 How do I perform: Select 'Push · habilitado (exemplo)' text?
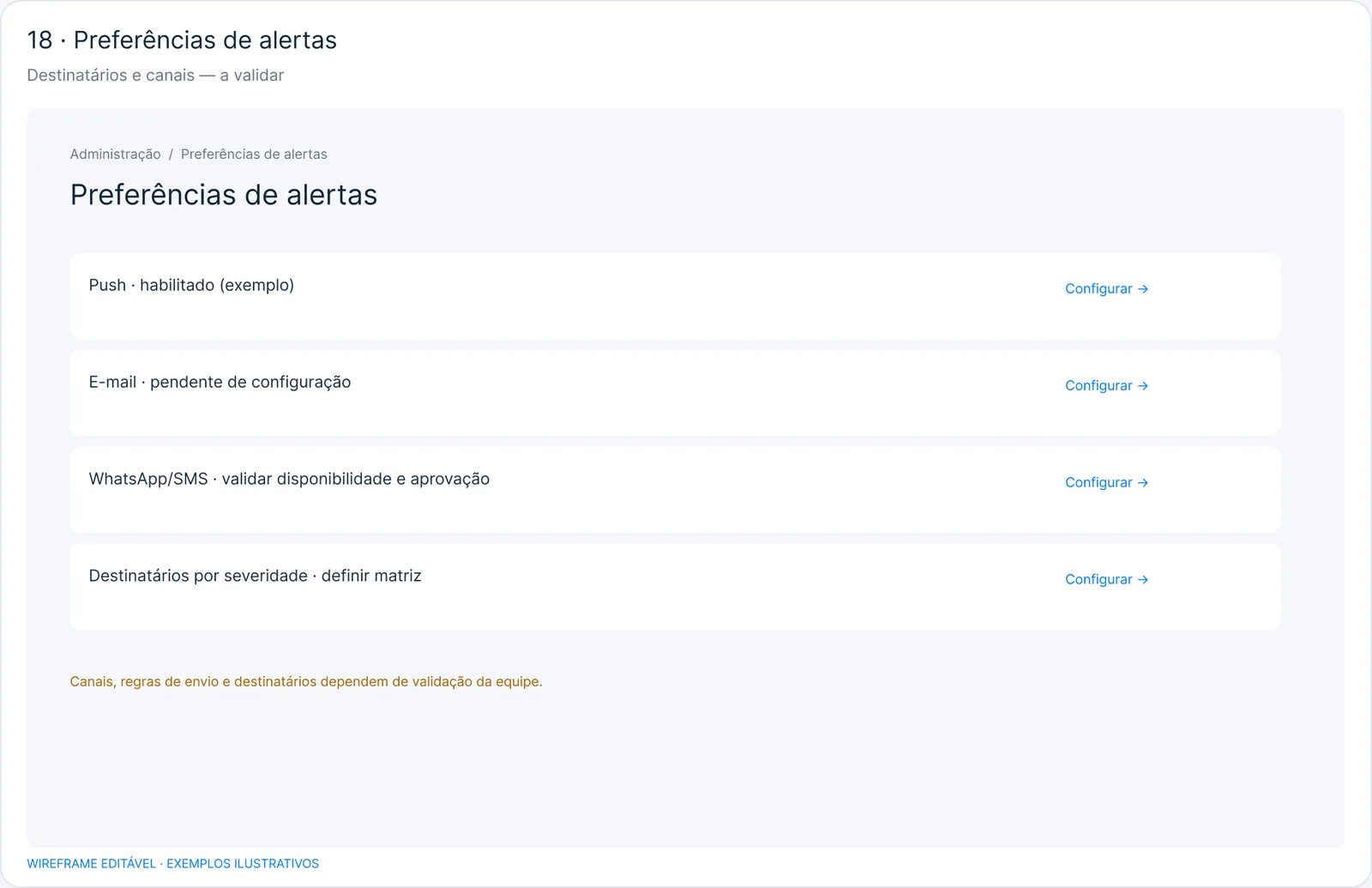pyautogui.click(x=191, y=286)
